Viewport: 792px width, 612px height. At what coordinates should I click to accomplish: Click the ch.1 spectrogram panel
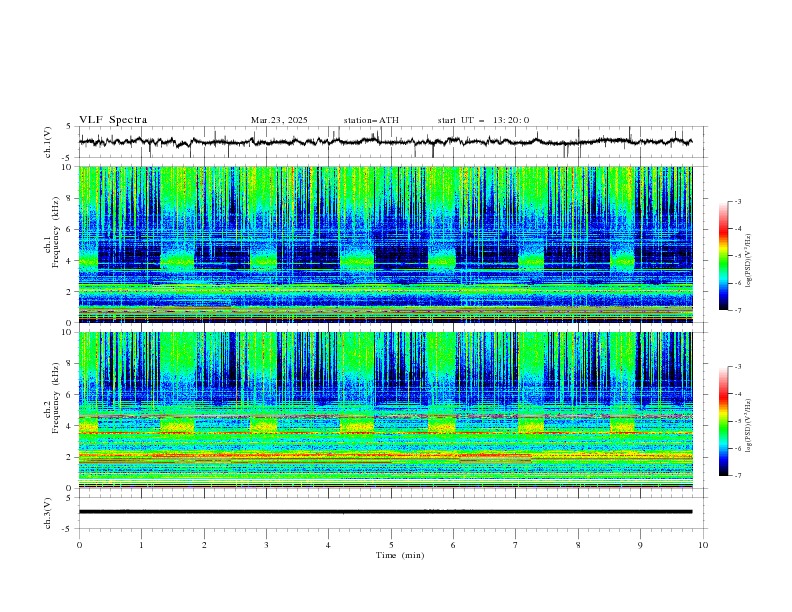tap(386, 244)
